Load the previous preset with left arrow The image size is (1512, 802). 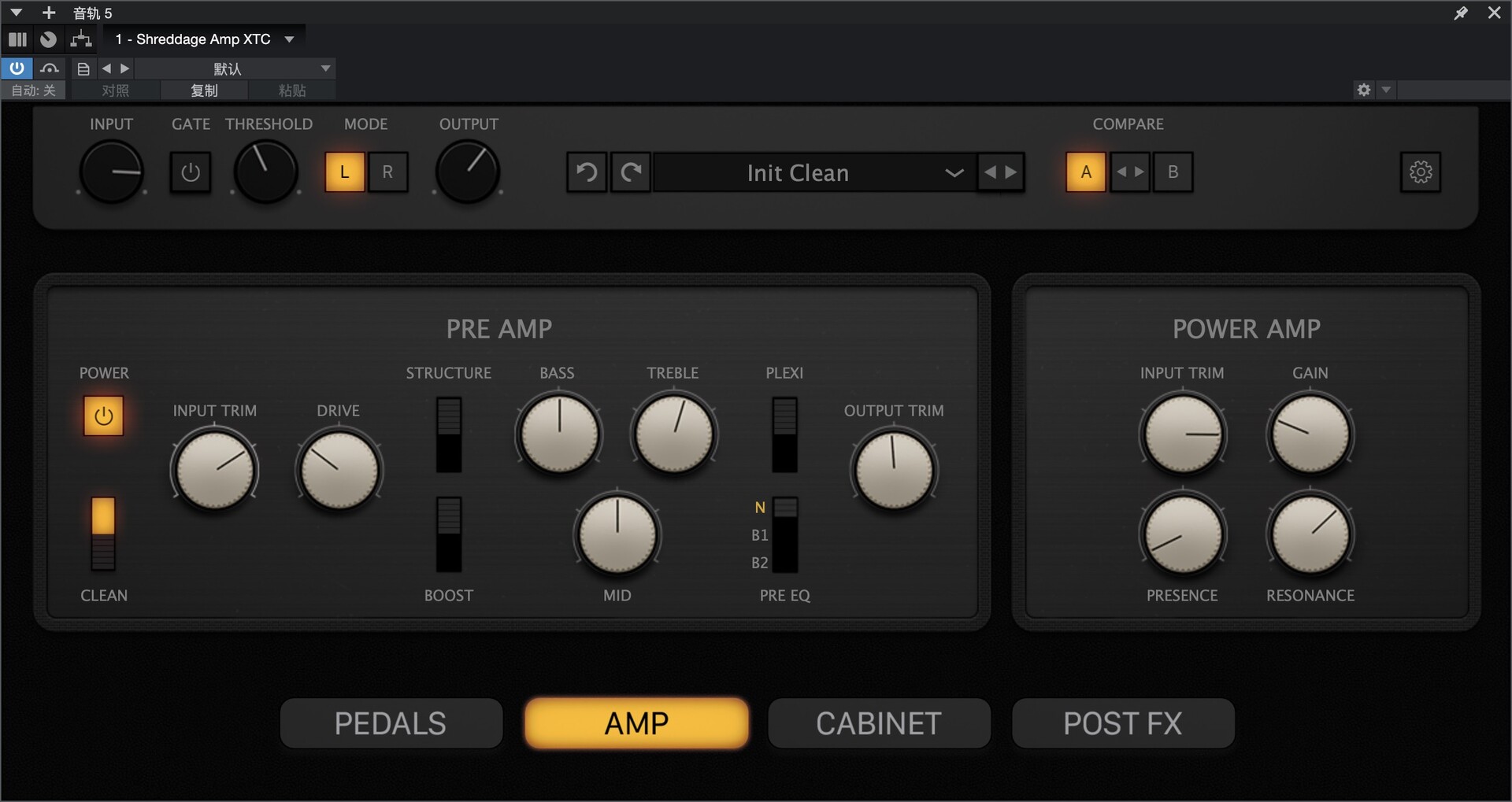pos(990,172)
